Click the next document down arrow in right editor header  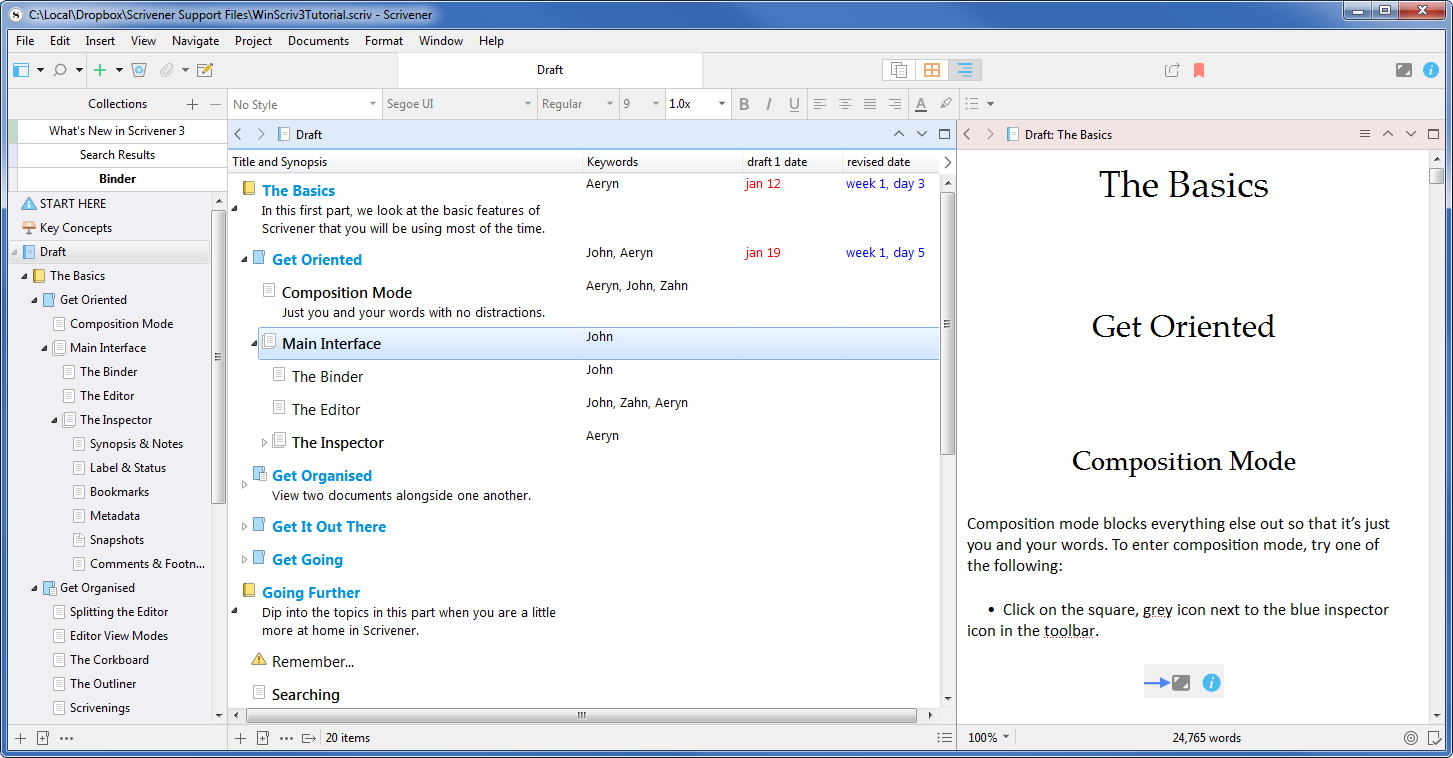click(x=1411, y=134)
